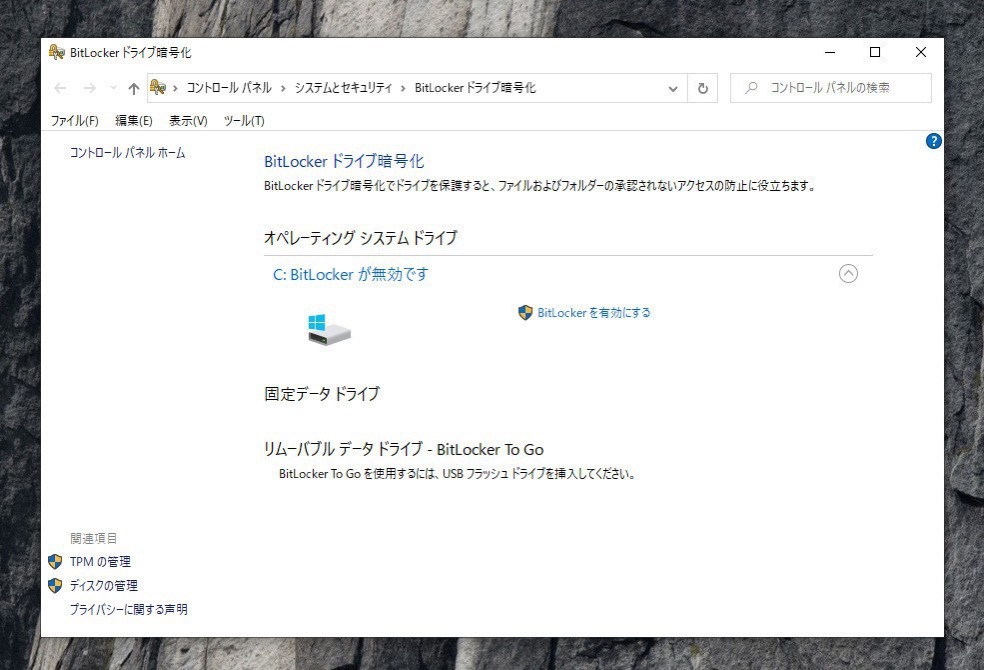The height and width of the screenshot is (670, 984).
Task: Click the BitLocker key icon in the address bar
Action: tap(158, 88)
